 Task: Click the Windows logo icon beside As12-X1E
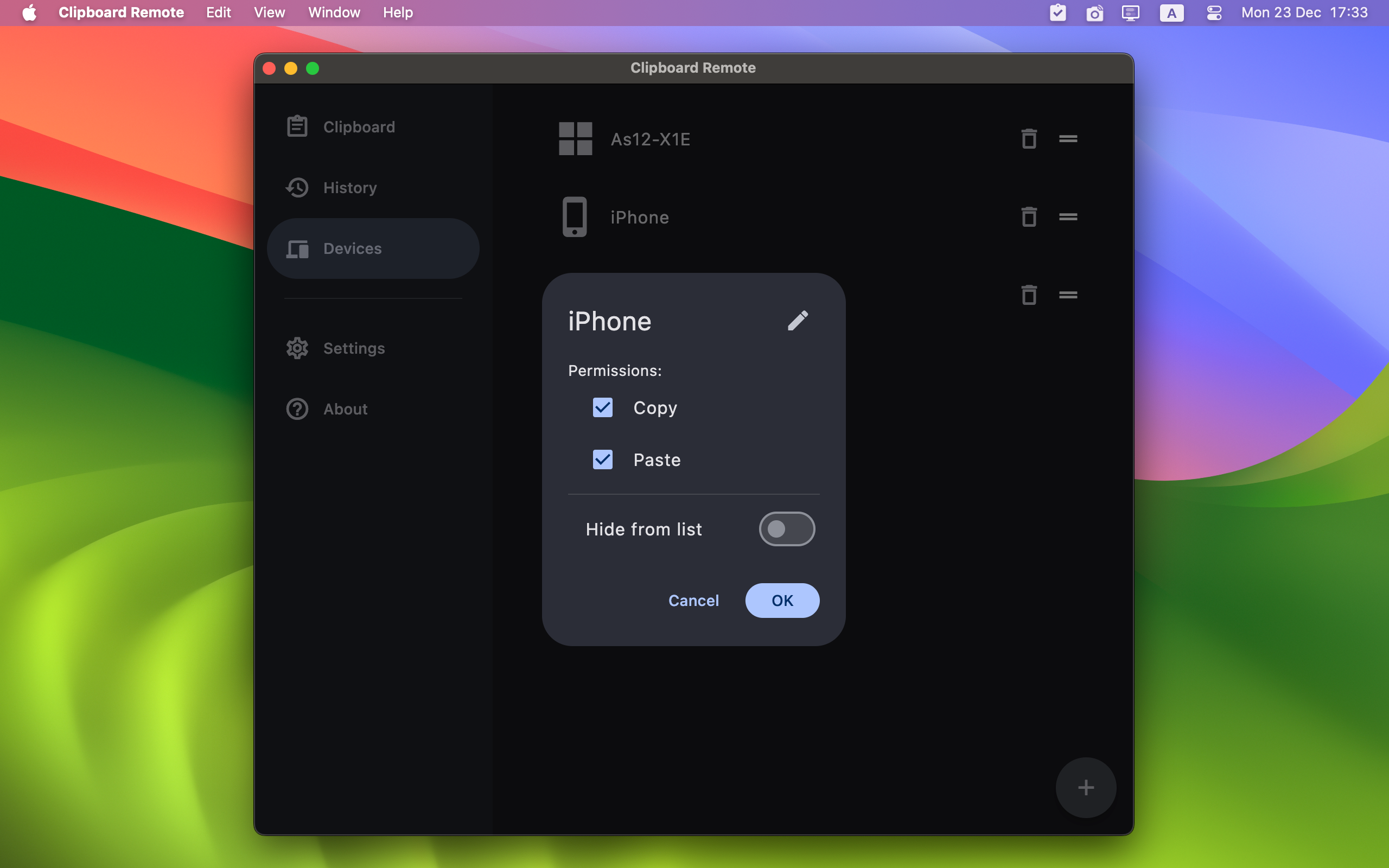tap(575, 139)
